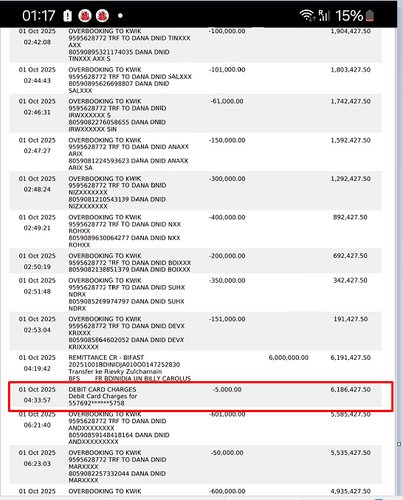Select the 02:49:21 transaction time
Screen dimensions: 403x500
(x=37, y=228)
